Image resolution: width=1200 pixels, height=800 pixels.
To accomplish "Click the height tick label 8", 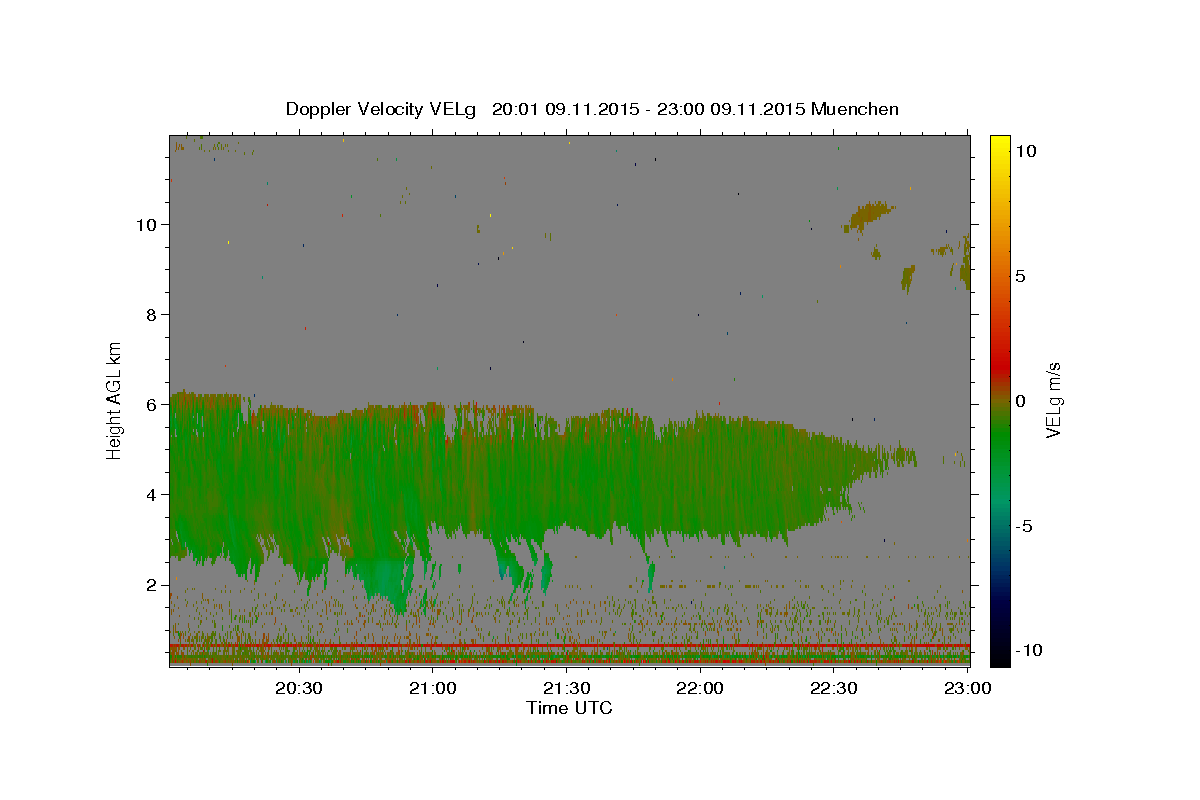I will click(152, 314).
